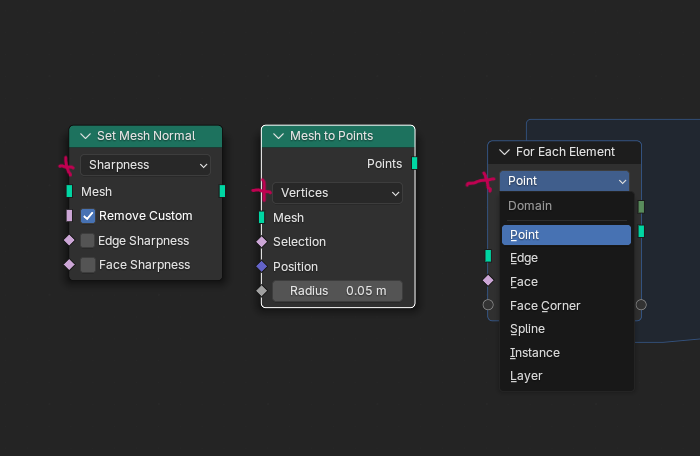Collapse the Mesh to Points node
700x456 pixels.
pyautogui.click(x=278, y=136)
